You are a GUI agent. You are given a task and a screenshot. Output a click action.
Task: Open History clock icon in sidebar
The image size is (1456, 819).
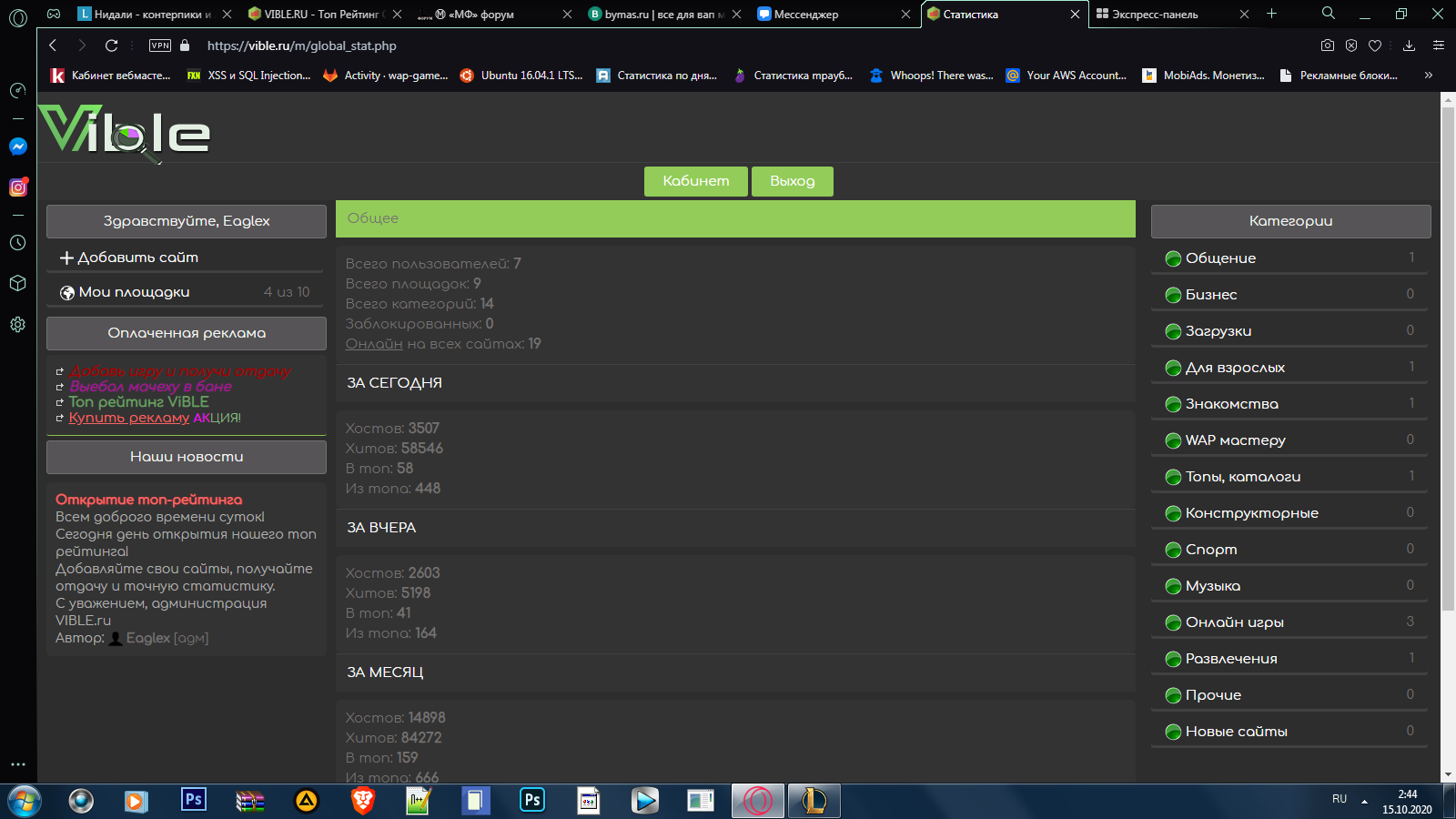click(x=17, y=243)
